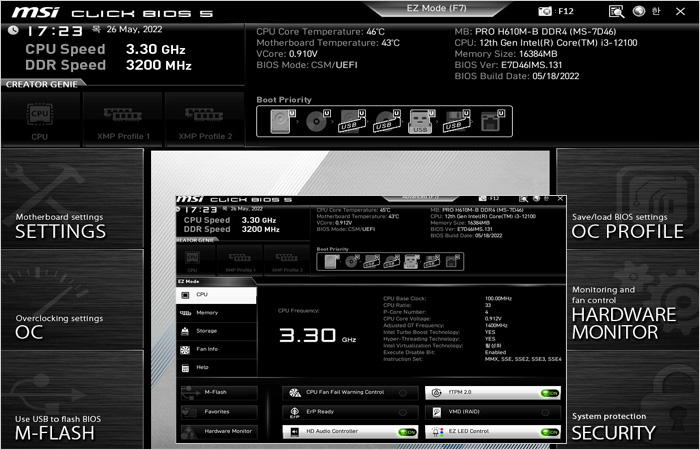The image size is (700, 450).
Task: Select USB CD/DVD boot device in the Advanced window's Boot Priority
Action: [x=387, y=121]
